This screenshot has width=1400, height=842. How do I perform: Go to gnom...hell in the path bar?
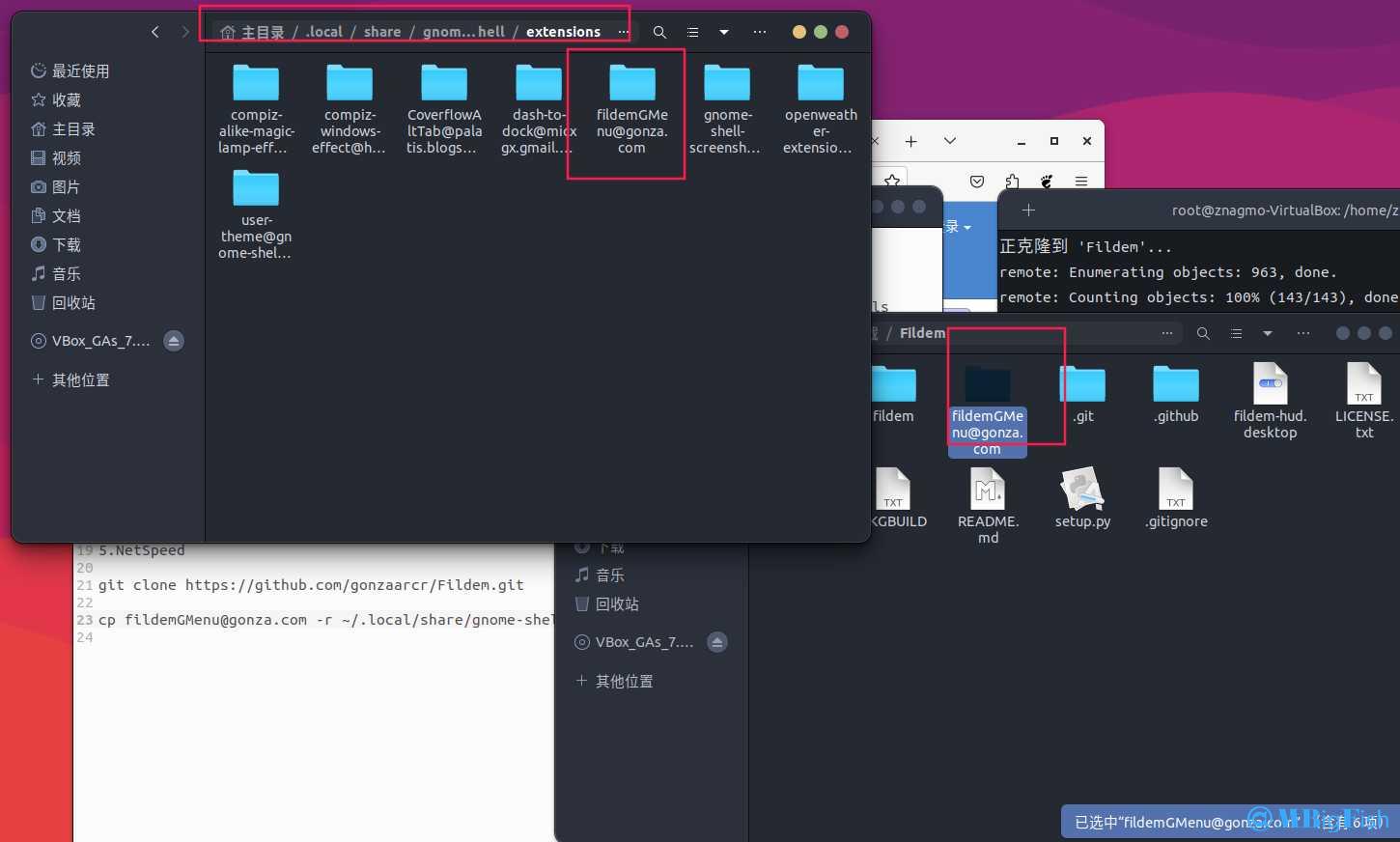[x=463, y=32]
